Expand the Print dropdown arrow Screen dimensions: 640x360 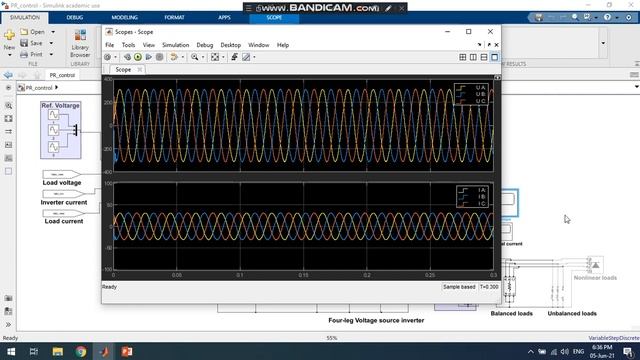(x=51, y=54)
